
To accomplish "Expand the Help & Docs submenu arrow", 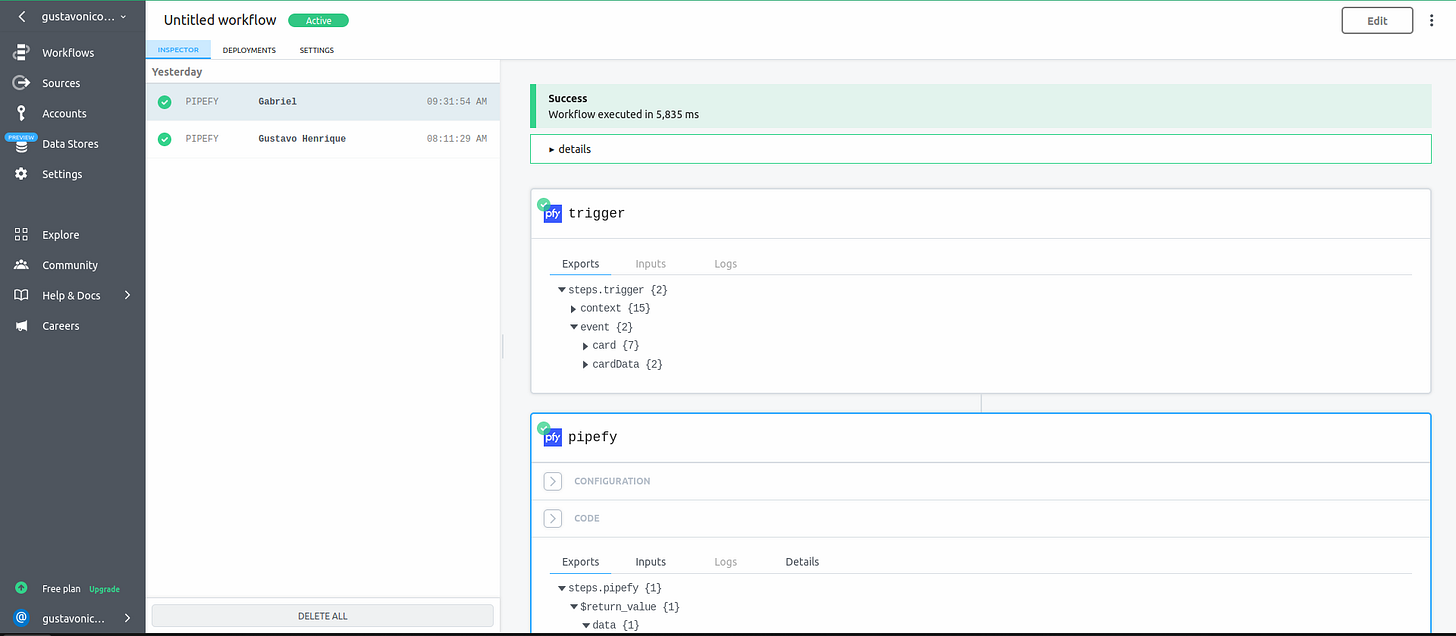I will [x=127, y=295].
